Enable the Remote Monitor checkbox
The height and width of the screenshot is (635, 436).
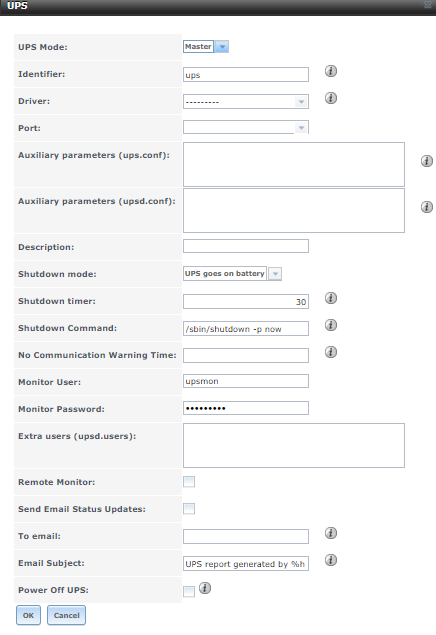(189, 482)
